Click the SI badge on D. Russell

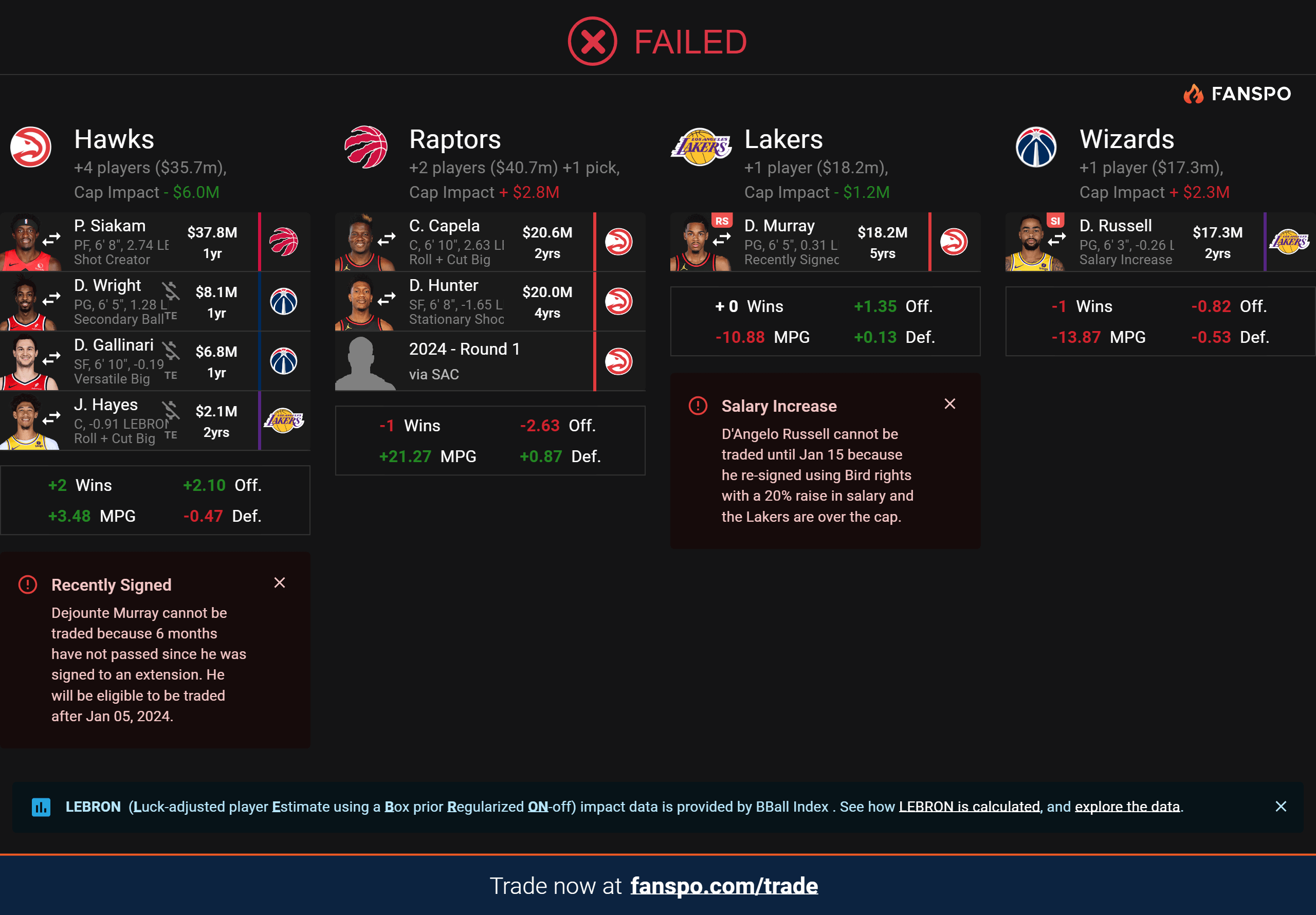point(1055,222)
